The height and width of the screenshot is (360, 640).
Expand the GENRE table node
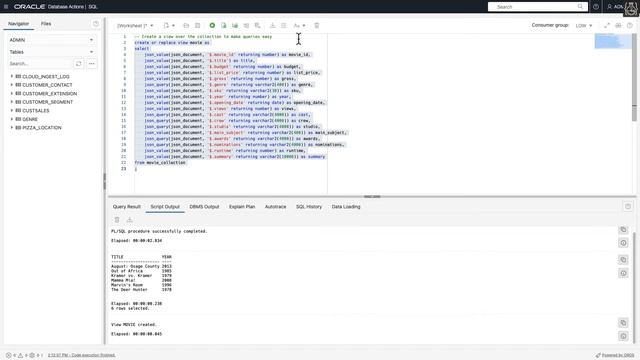tap(11, 119)
